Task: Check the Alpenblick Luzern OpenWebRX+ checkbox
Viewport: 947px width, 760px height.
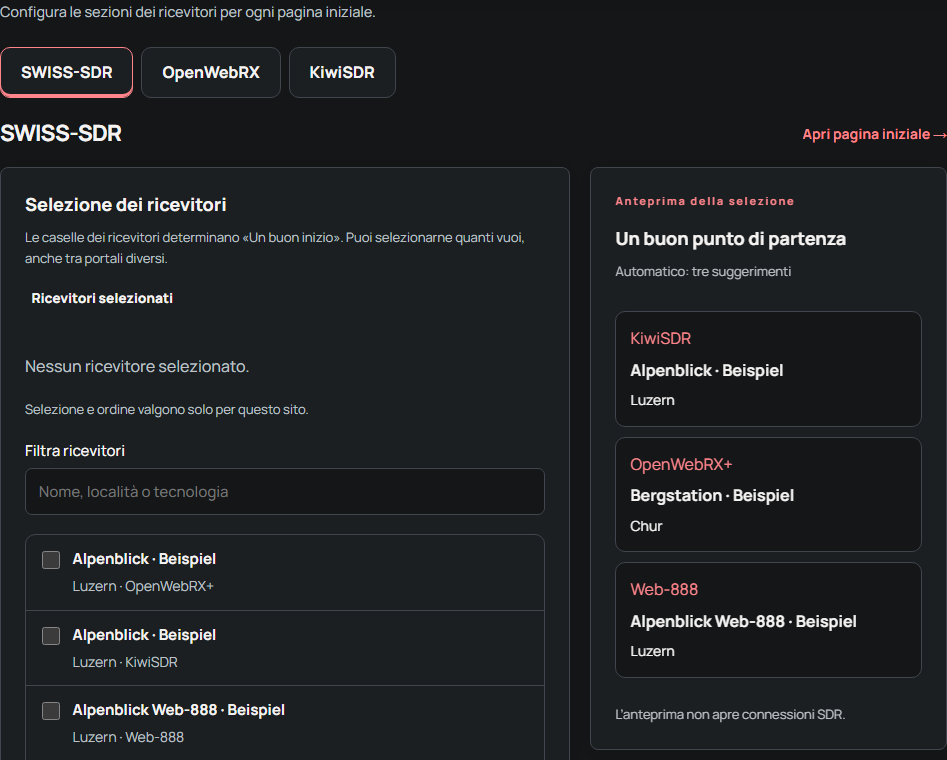Action: click(51, 560)
